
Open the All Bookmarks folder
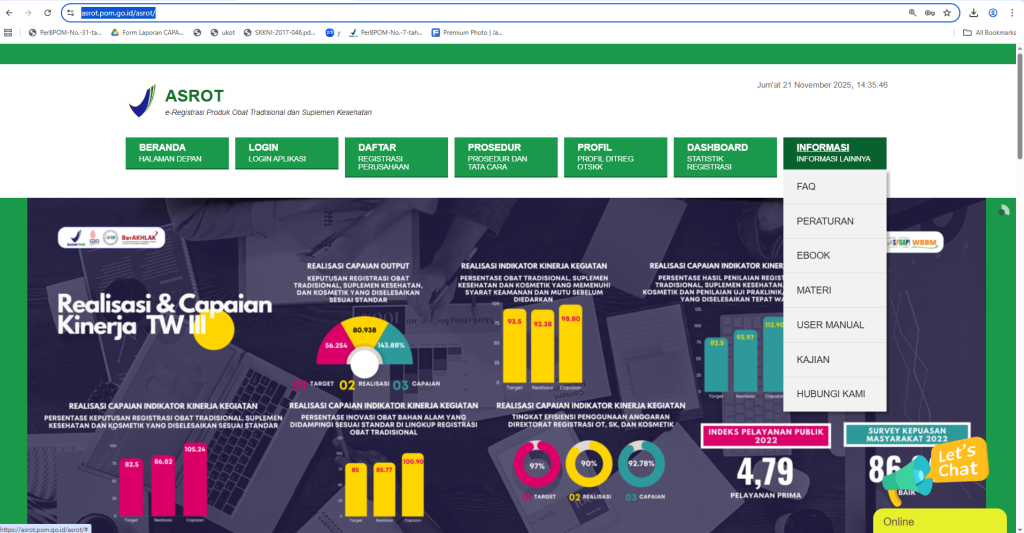[990, 32]
